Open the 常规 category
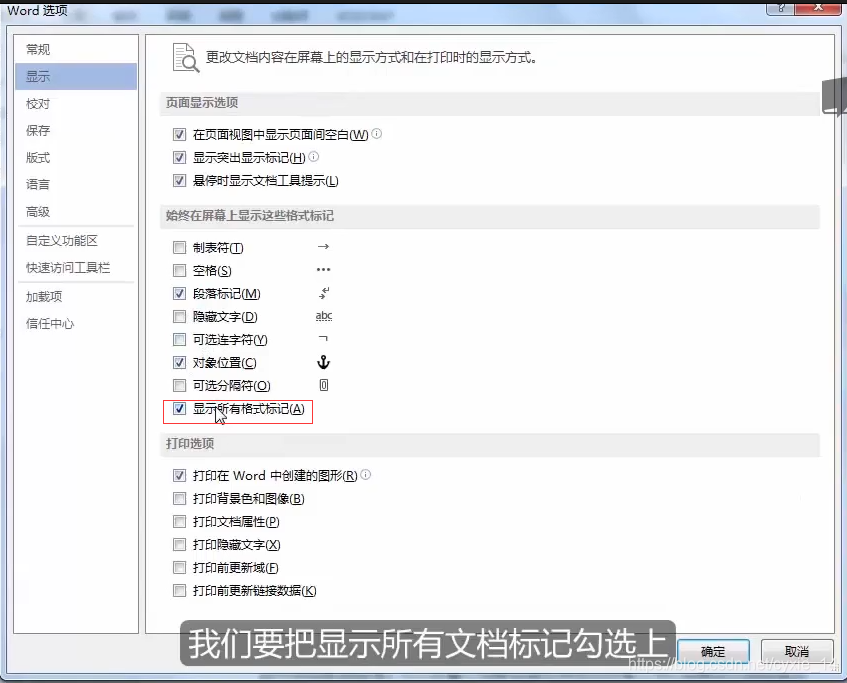This screenshot has height=683, width=847. coord(76,49)
